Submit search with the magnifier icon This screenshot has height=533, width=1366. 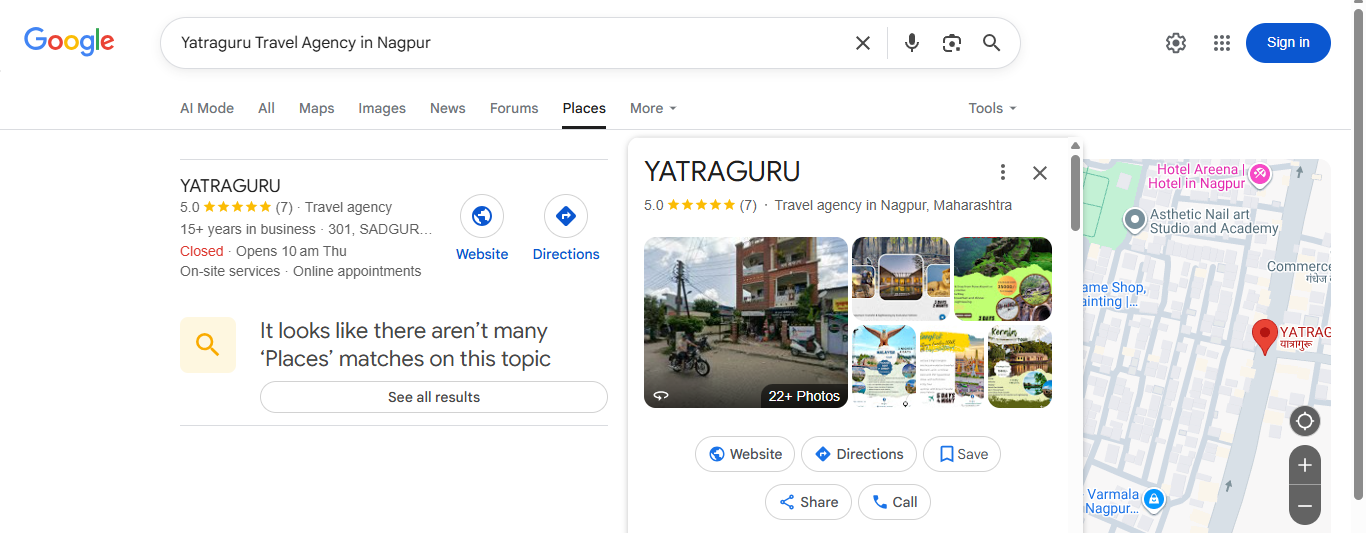click(x=991, y=43)
